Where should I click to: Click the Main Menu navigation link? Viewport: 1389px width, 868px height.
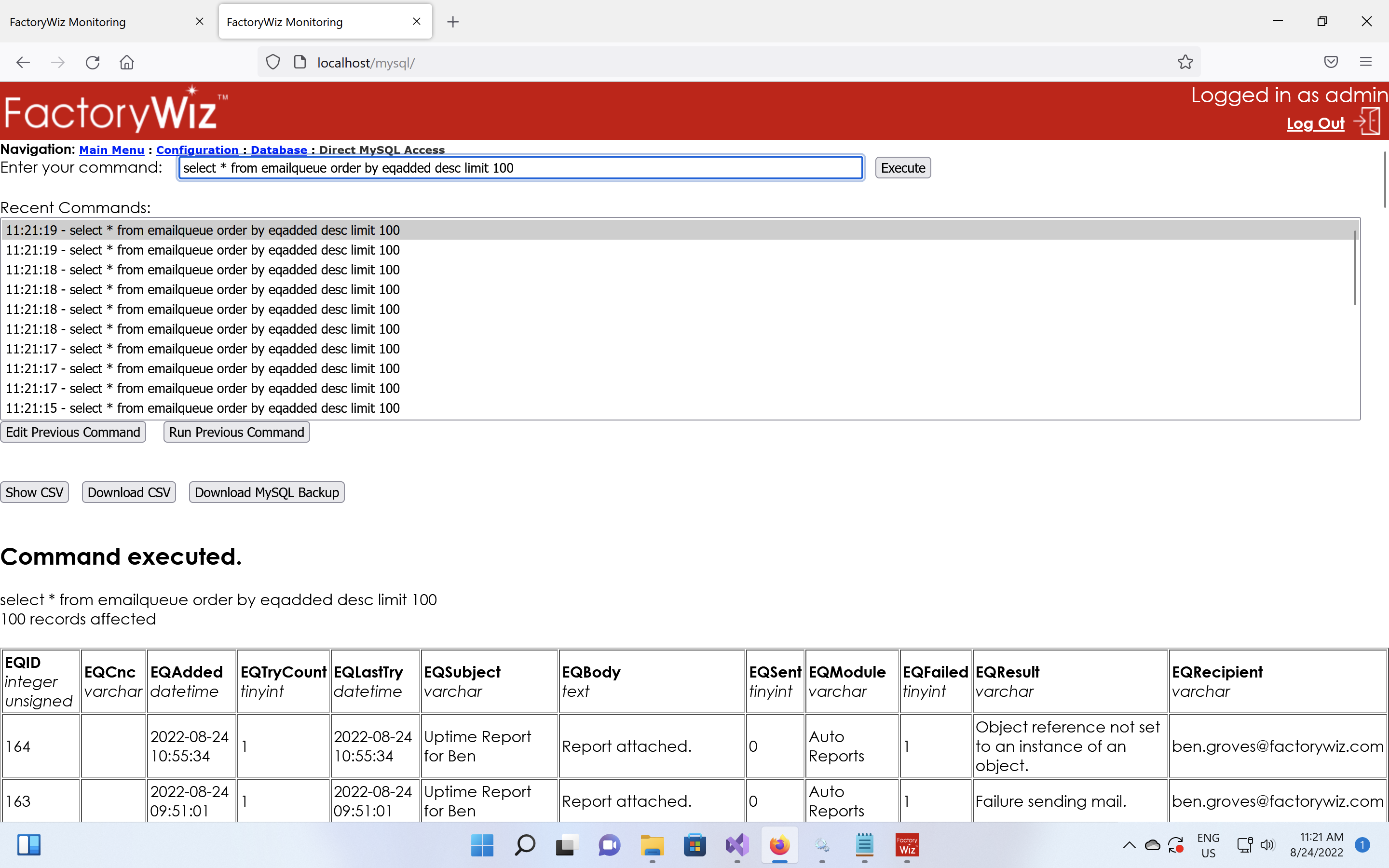111,150
